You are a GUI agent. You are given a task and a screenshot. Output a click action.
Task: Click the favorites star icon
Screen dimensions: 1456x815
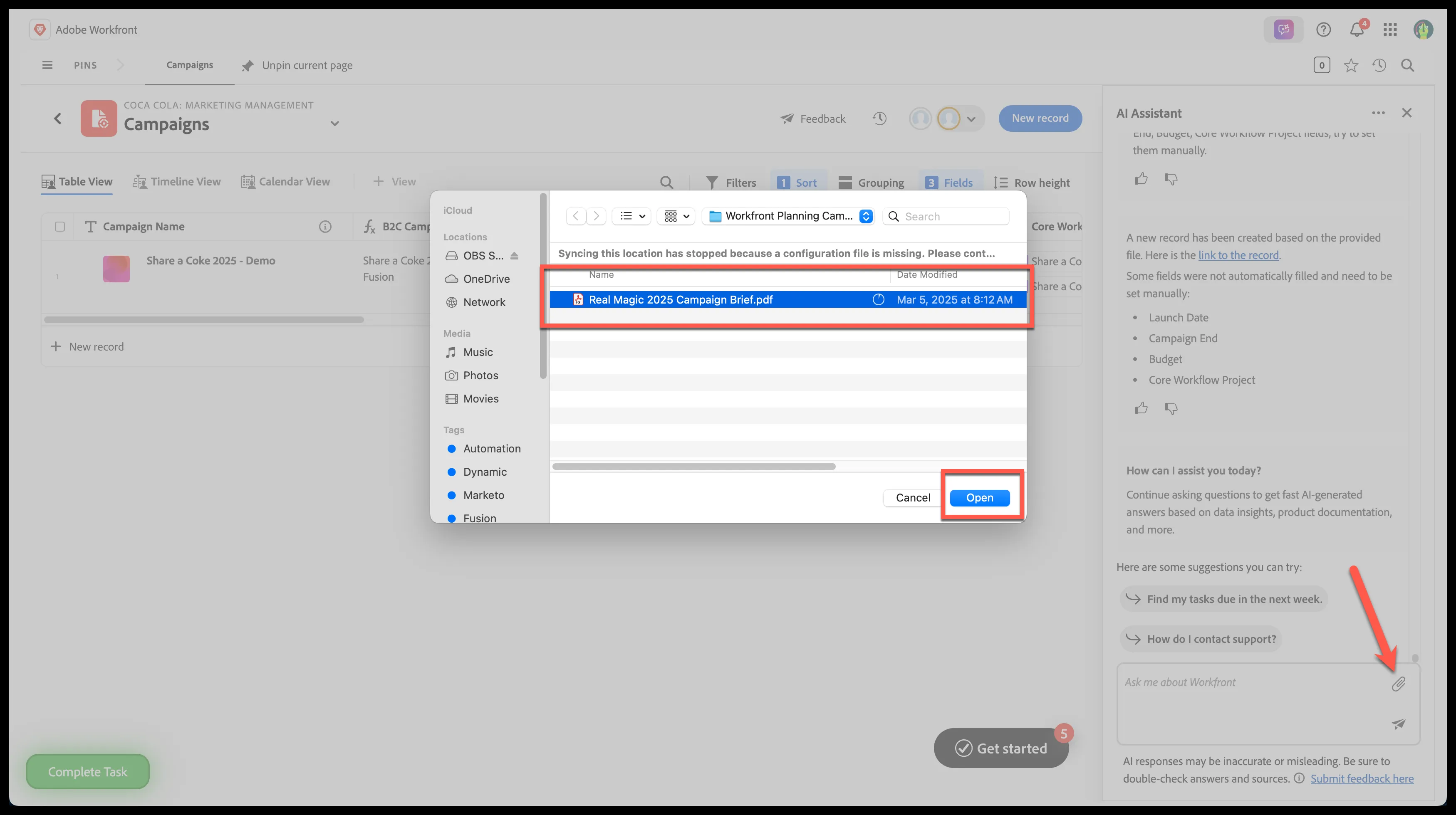click(1351, 66)
